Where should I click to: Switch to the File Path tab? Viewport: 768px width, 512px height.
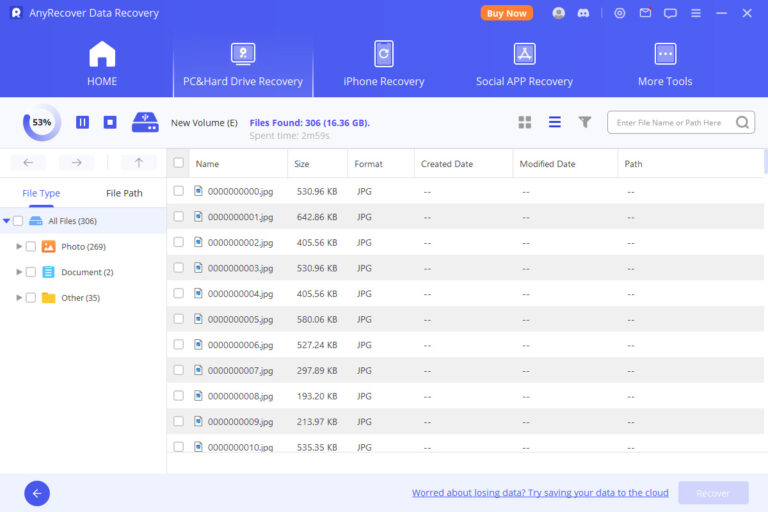pyautogui.click(x=124, y=193)
